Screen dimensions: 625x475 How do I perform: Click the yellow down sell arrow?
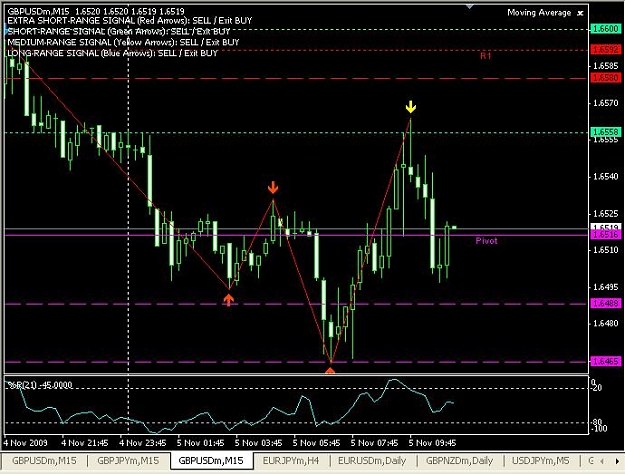click(x=411, y=107)
